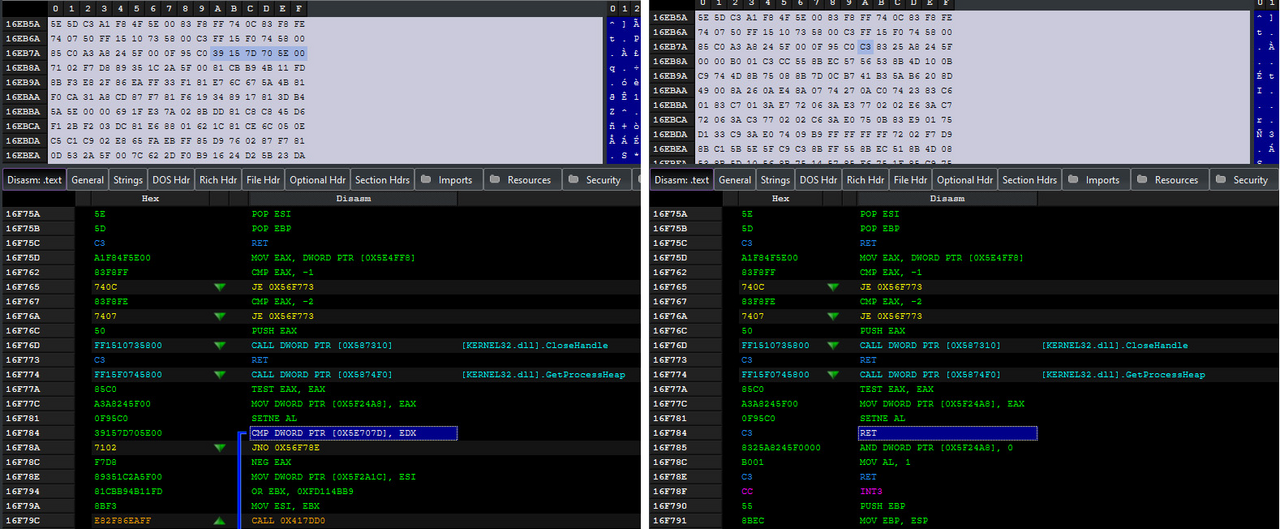Click the highlighted C3 byte in right hex dump

point(866,47)
